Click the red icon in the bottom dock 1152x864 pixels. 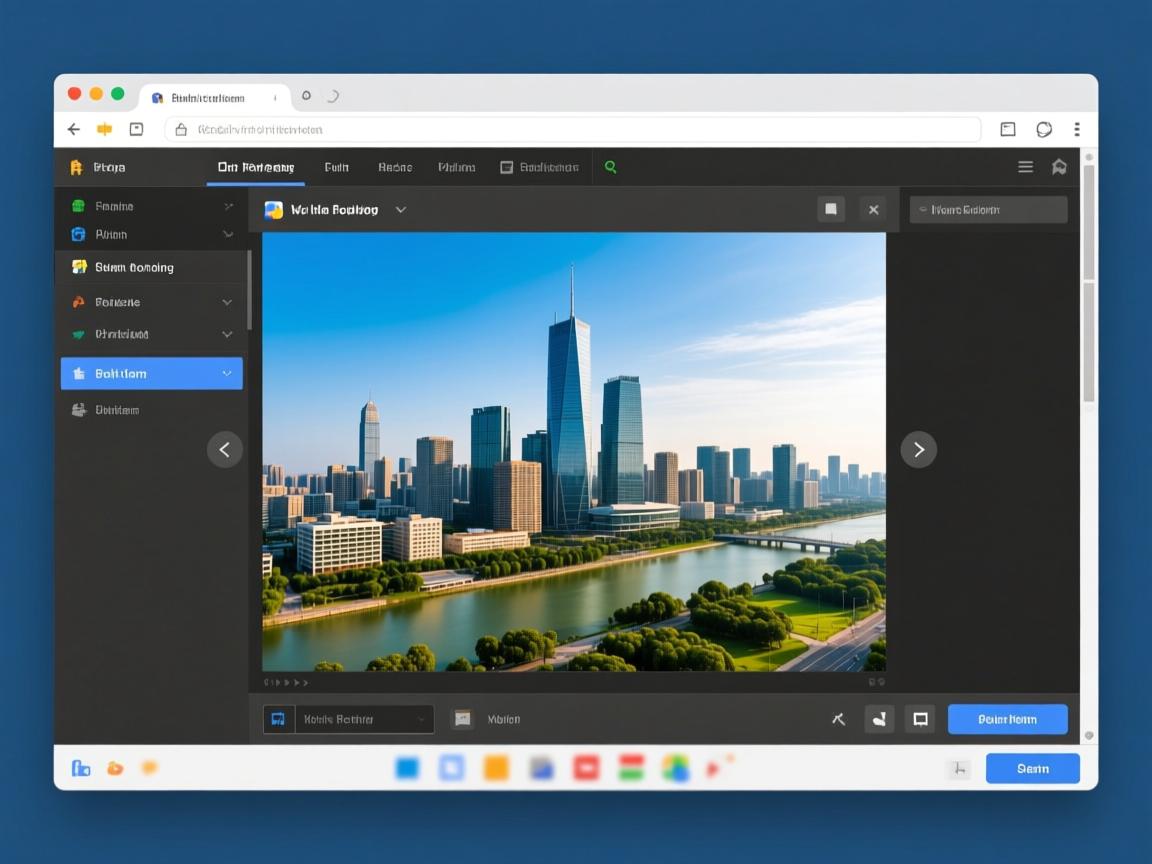585,768
